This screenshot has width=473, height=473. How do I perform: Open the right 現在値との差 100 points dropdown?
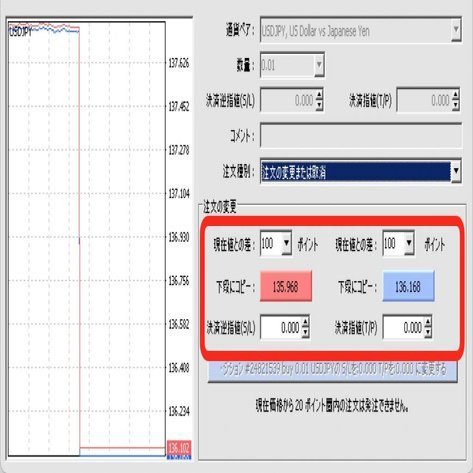(x=409, y=243)
